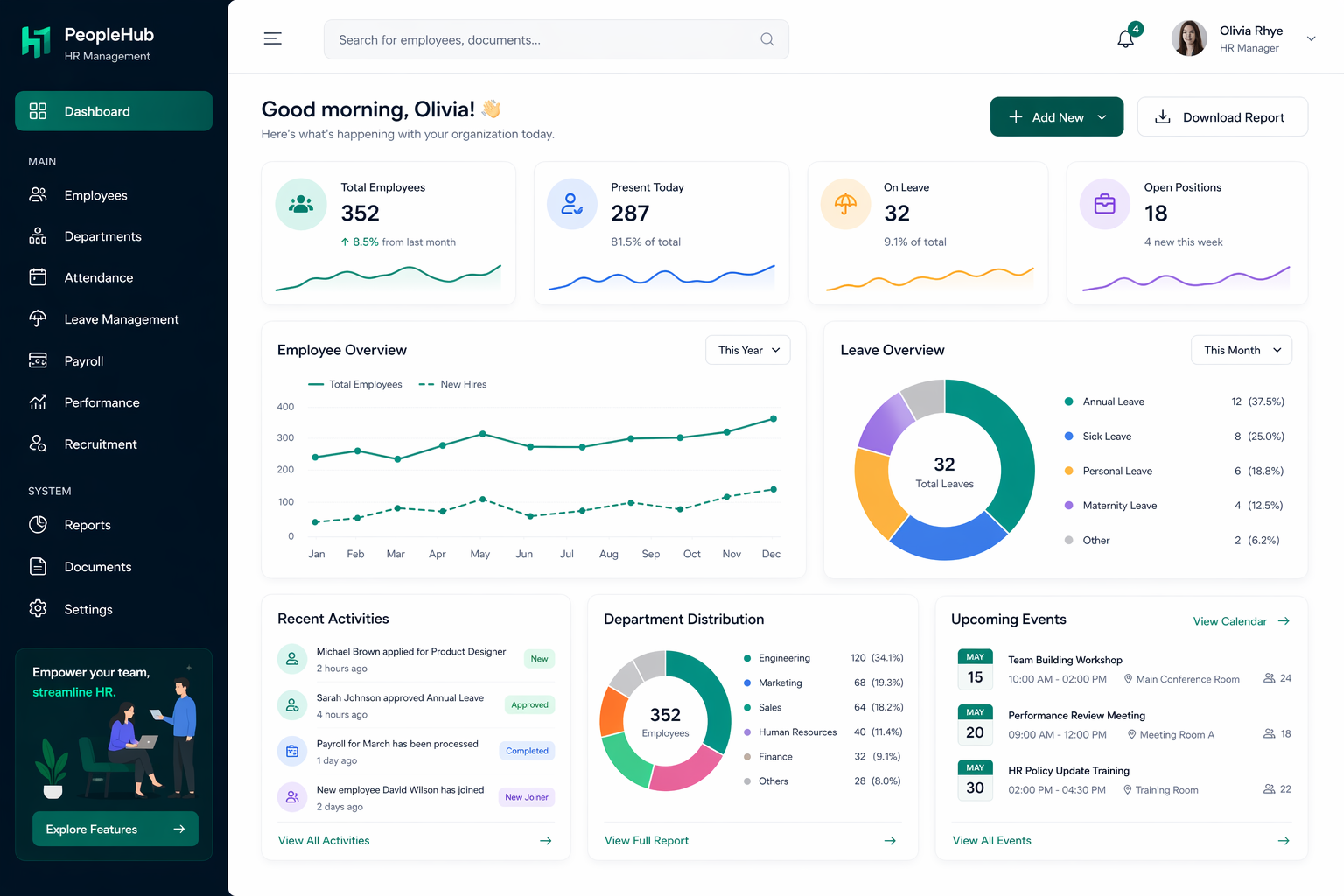The image size is (1344, 896).
Task: Click the December data point on Total Employees line
Action: (x=773, y=419)
